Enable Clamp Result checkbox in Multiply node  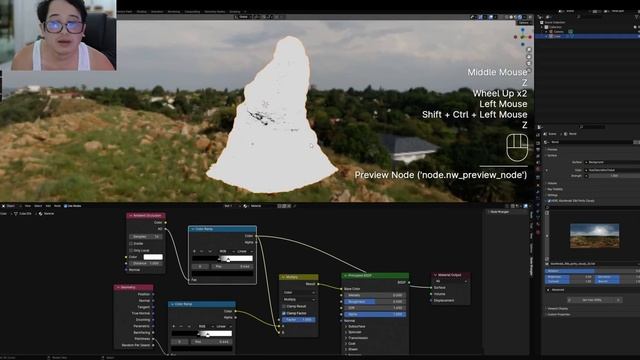pyautogui.click(x=284, y=307)
